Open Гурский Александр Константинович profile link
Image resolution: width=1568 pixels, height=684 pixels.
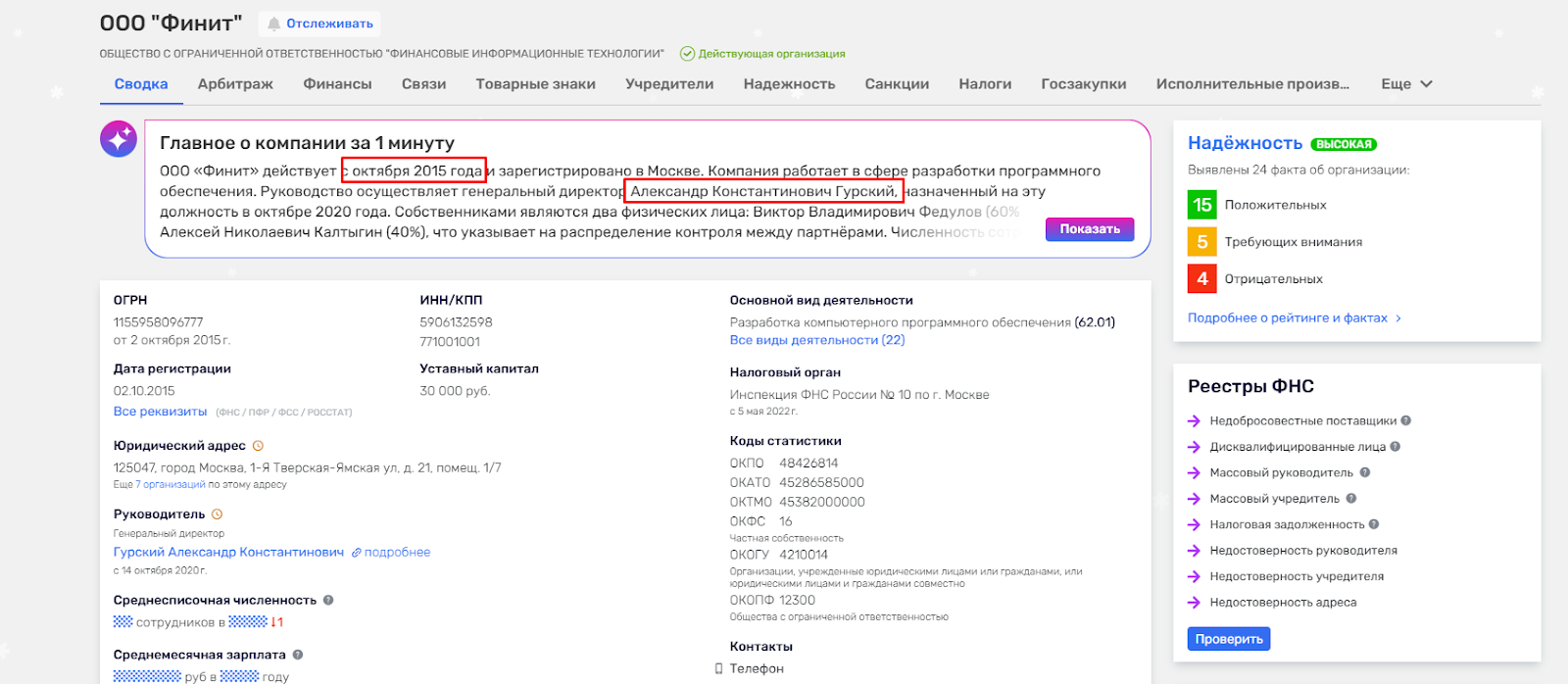[228, 553]
